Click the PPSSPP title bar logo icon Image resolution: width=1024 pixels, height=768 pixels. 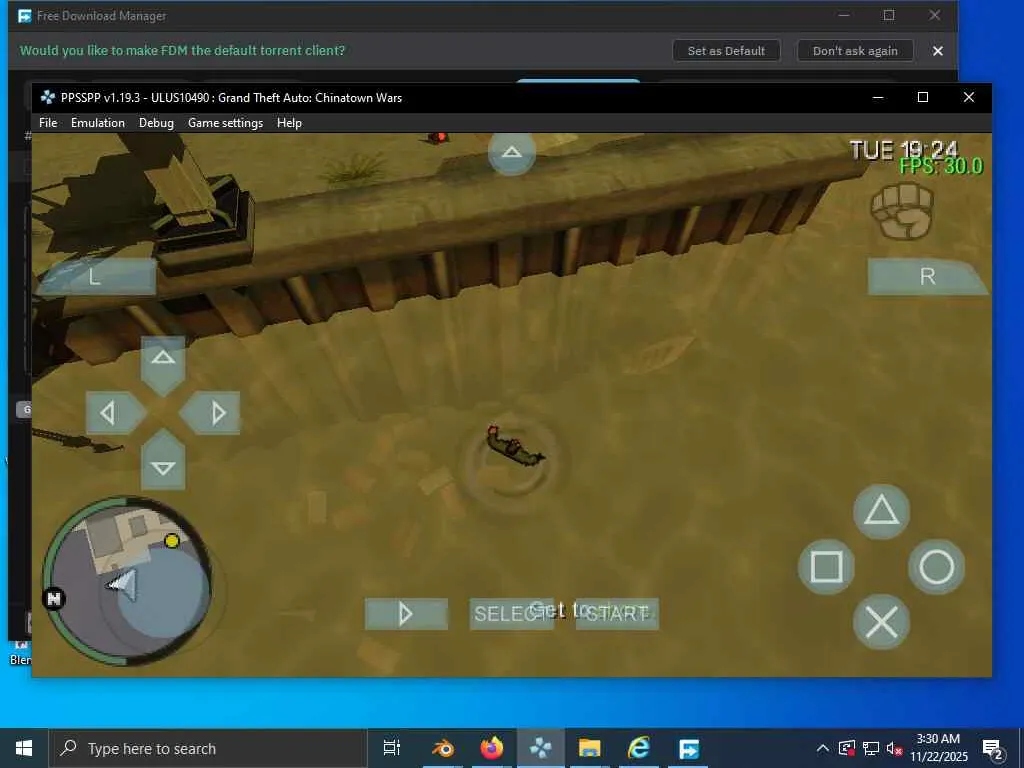[48, 97]
